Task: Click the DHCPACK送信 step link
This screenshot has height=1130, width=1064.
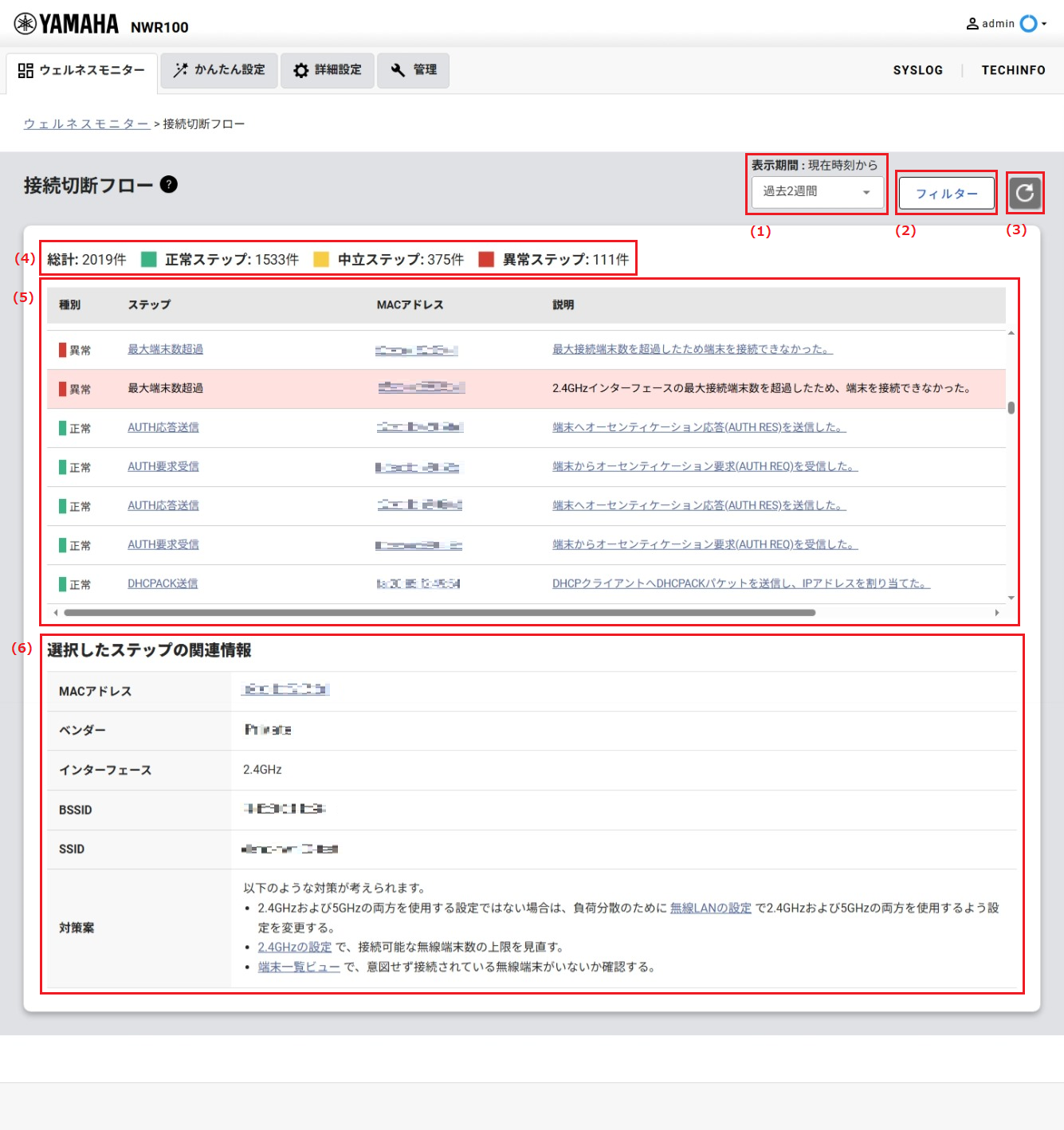Action: [163, 583]
